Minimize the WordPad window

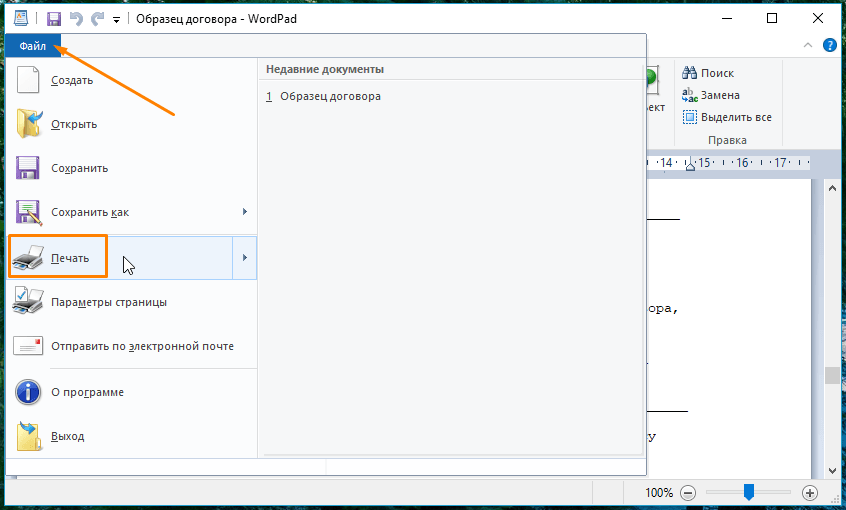727,18
